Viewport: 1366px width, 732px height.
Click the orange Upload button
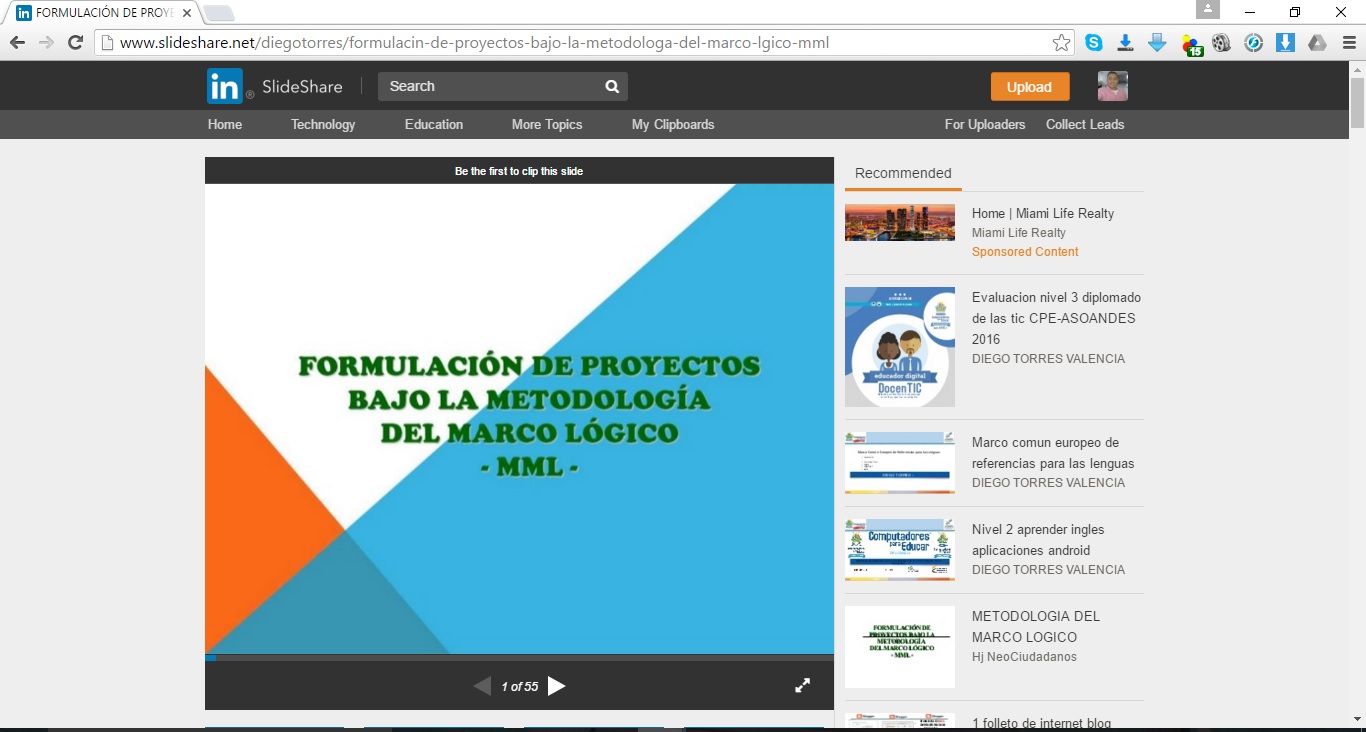click(1029, 86)
